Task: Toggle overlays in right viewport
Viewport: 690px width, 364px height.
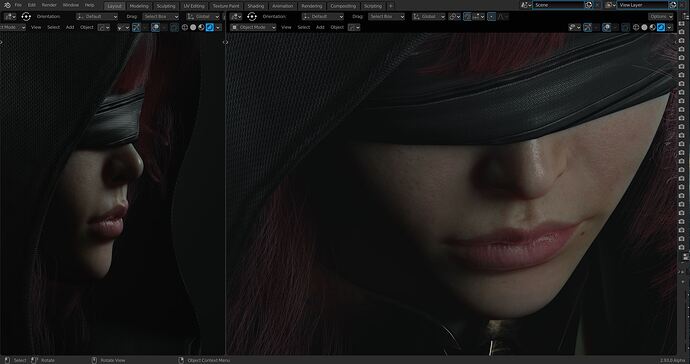Action: click(606, 27)
